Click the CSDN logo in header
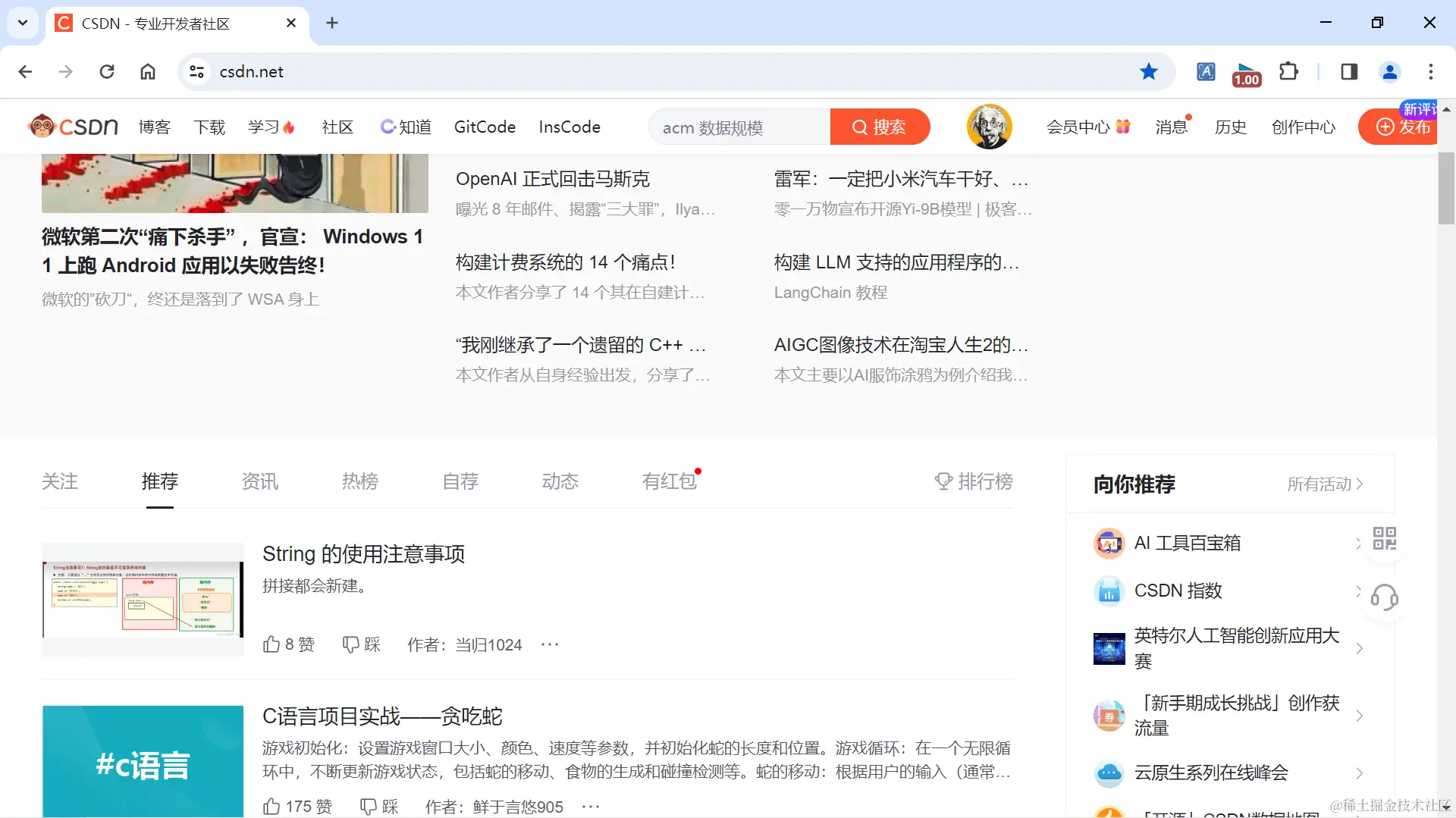The image size is (1456, 818). (x=73, y=127)
